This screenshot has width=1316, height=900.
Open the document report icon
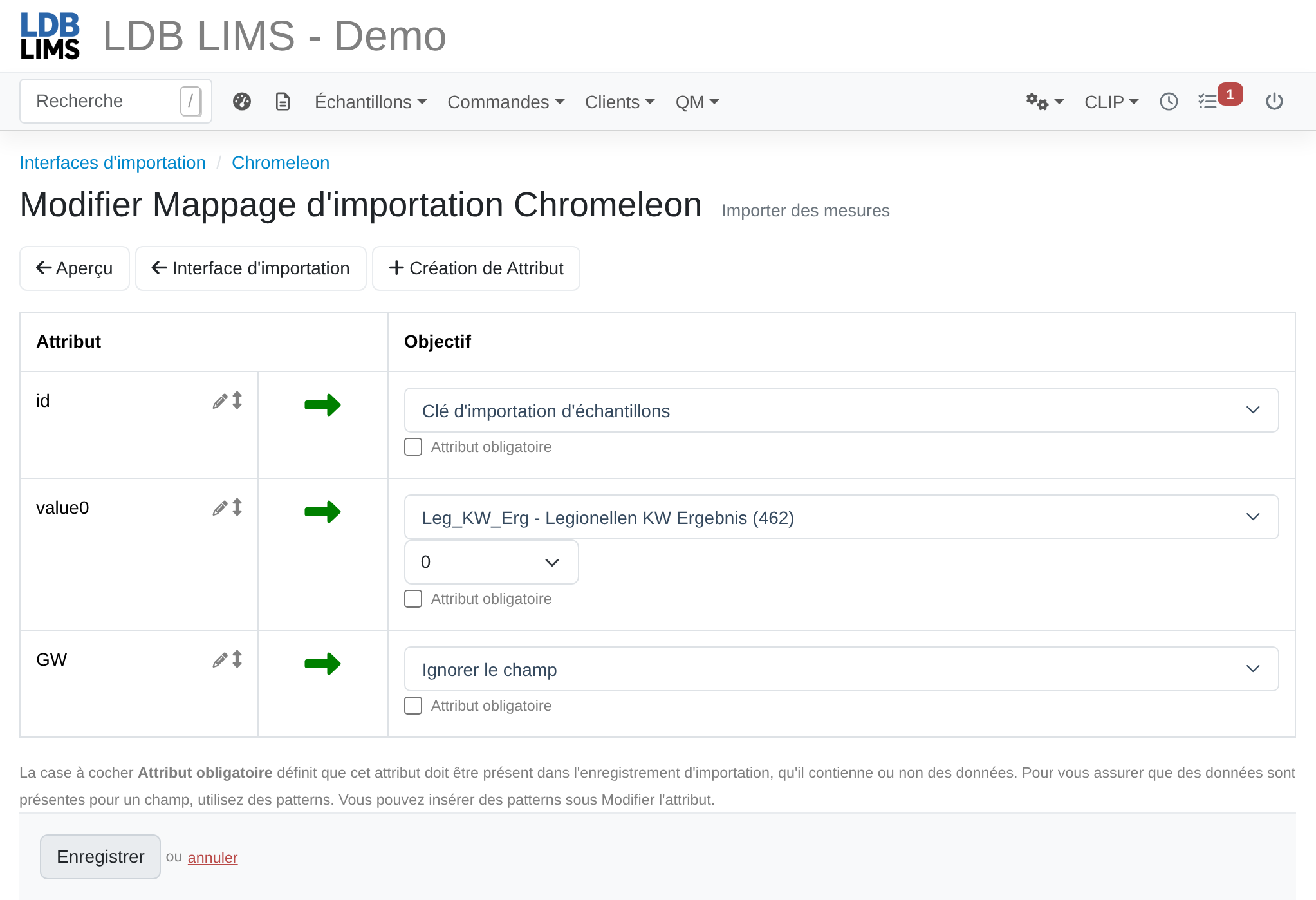click(x=283, y=102)
